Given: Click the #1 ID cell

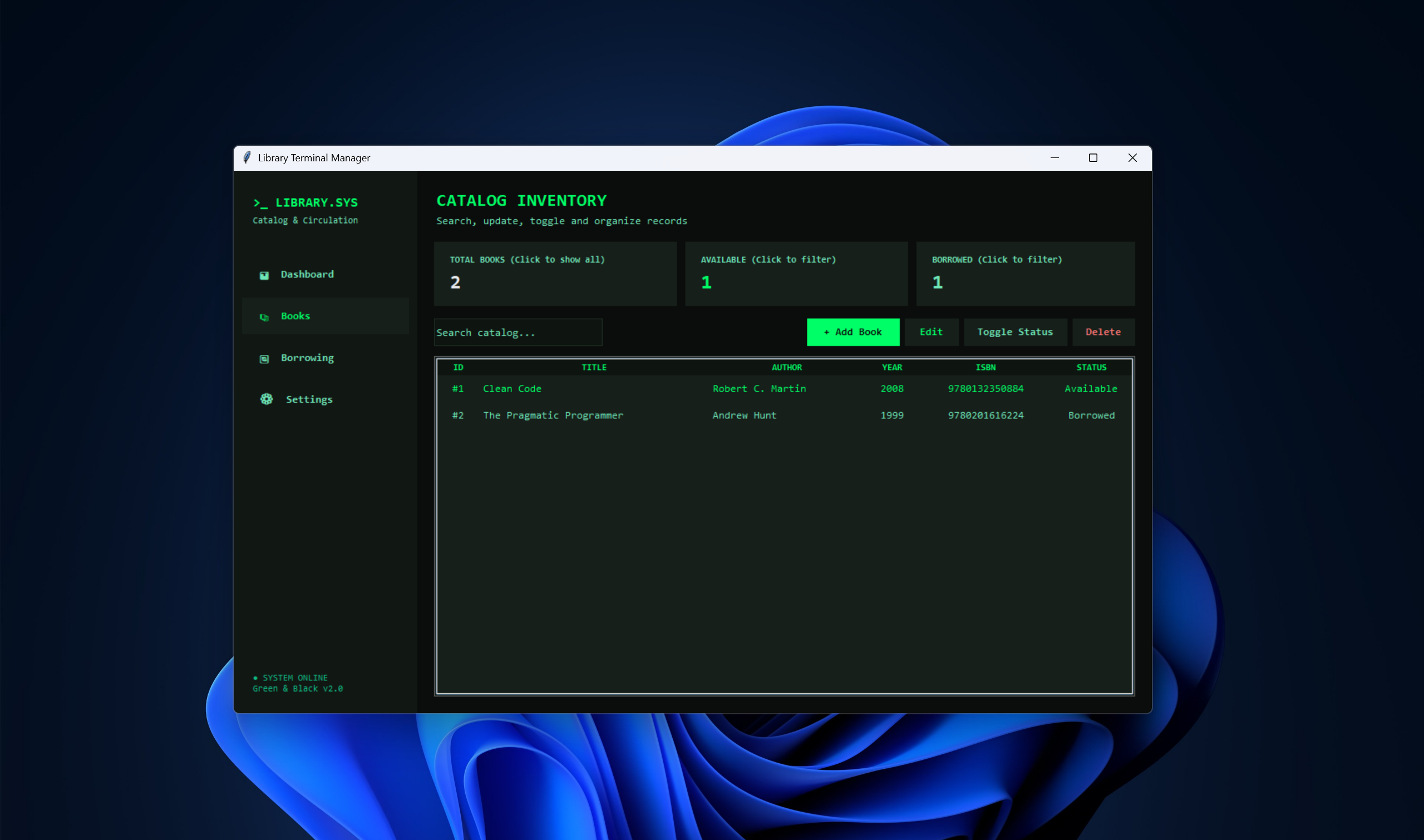Looking at the screenshot, I should point(457,389).
